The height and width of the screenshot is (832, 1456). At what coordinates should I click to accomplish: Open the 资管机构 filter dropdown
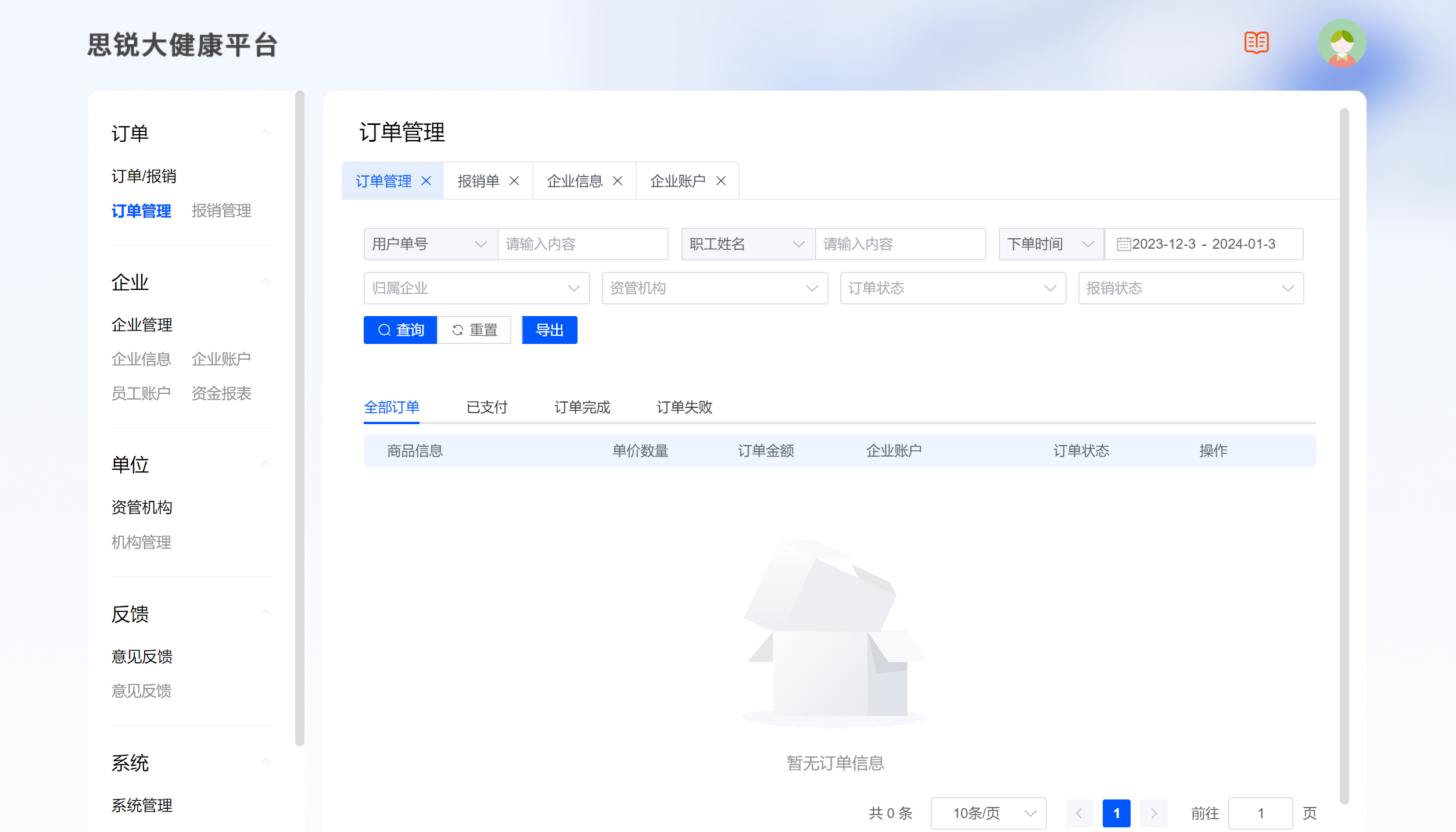coord(715,288)
